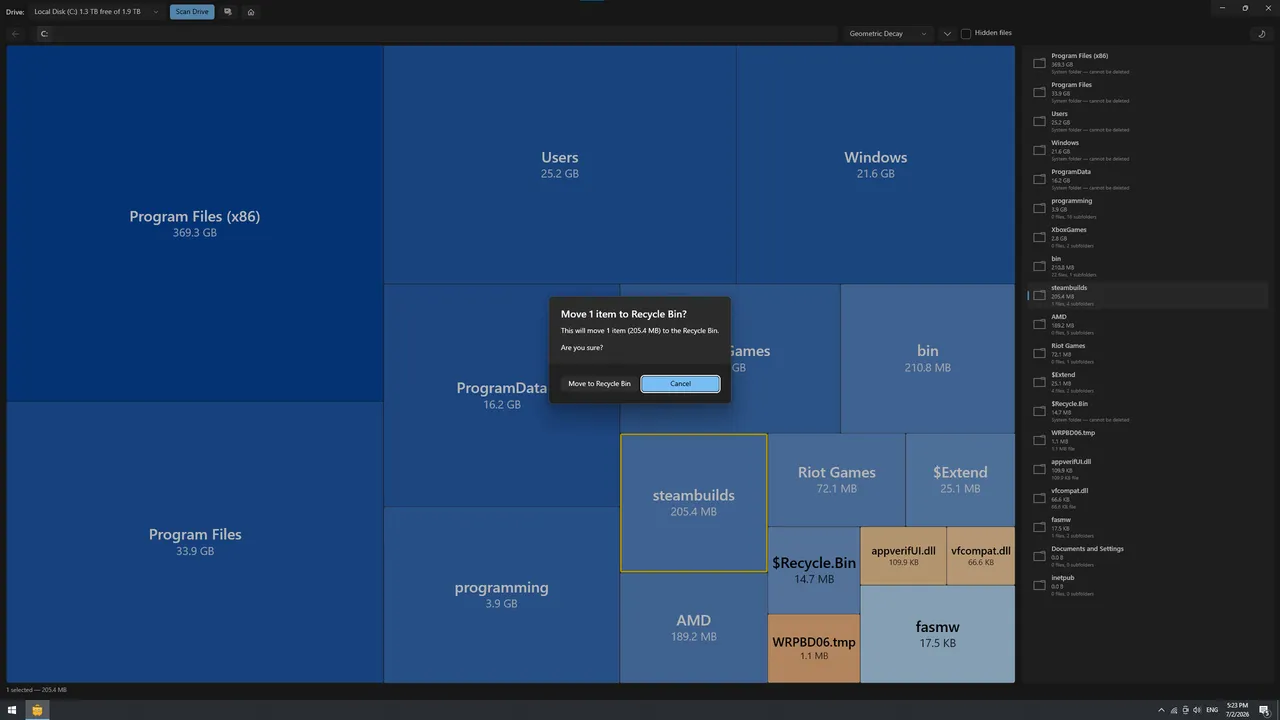Select the $Recycle.Bin 14.7 MB treemap tile
1280x720 pixels.
coord(813,570)
